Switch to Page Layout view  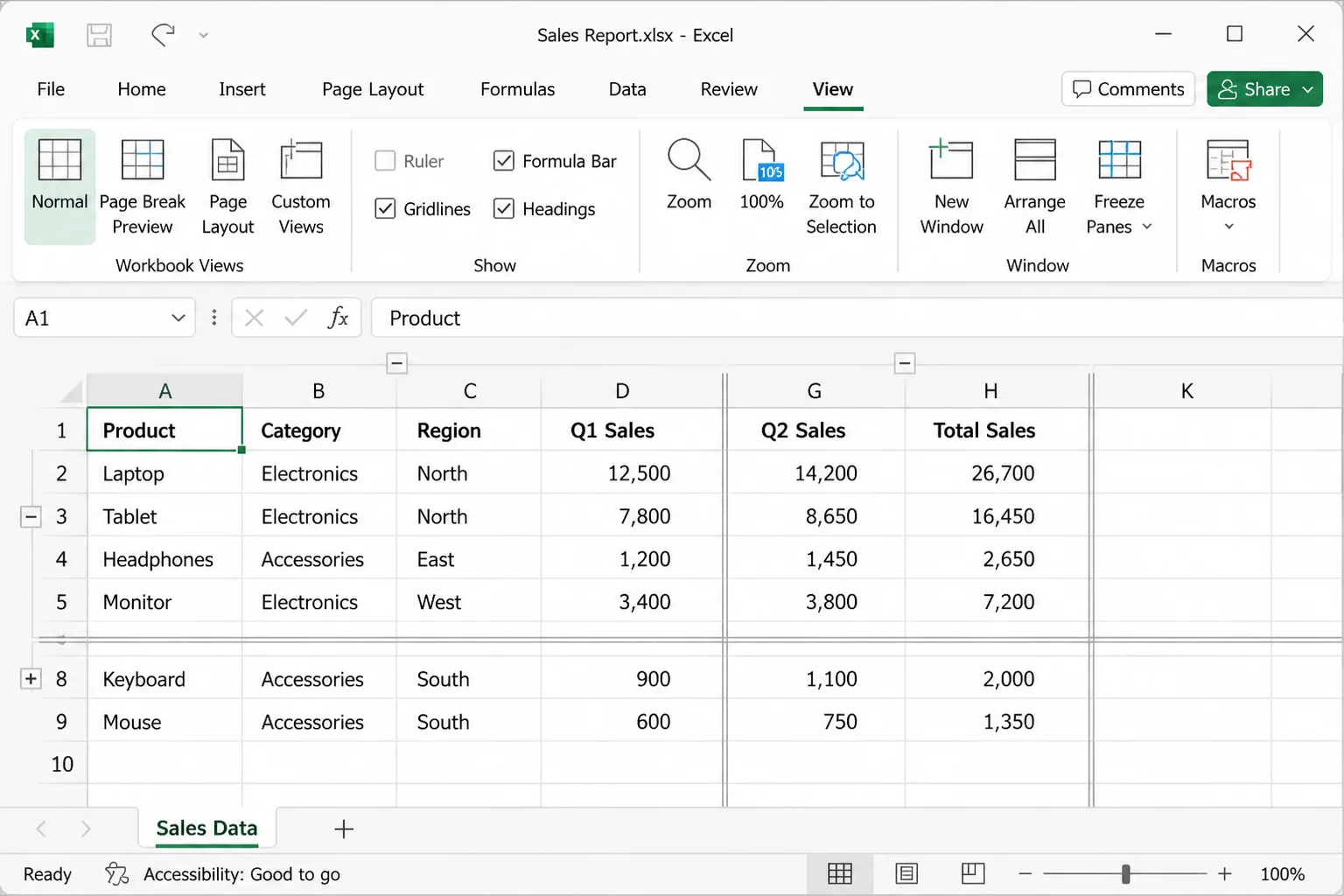(227, 186)
